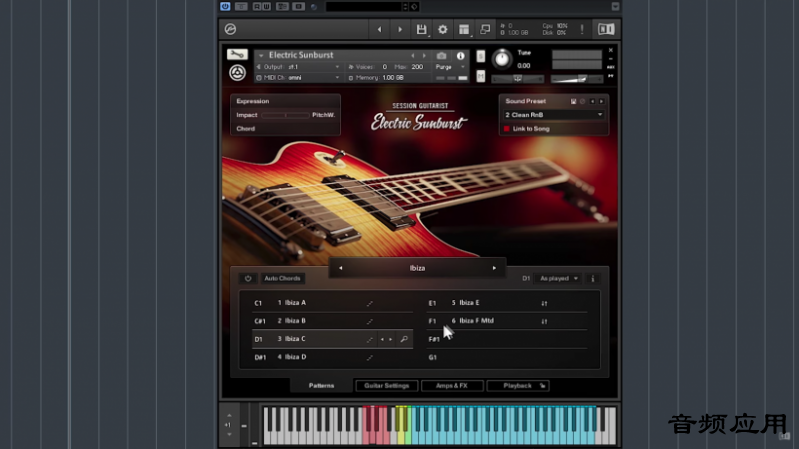Switch to the Guitar Settings tab
Viewport: 799px width, 449px height.
[387, 386]
